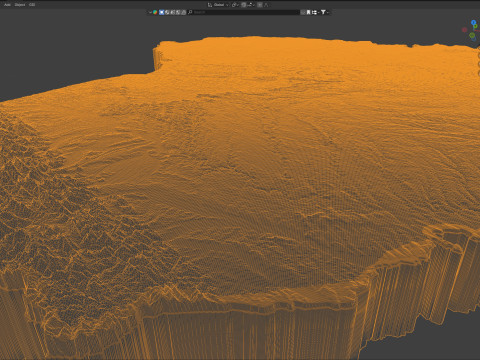
Task: Click the magnifier search icon
Action: click(190, 12)
